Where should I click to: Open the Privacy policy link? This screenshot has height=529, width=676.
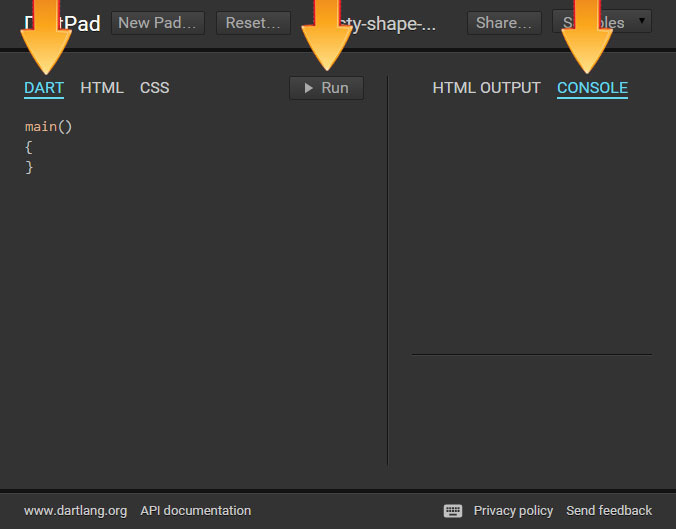click(x=513, y=511)
